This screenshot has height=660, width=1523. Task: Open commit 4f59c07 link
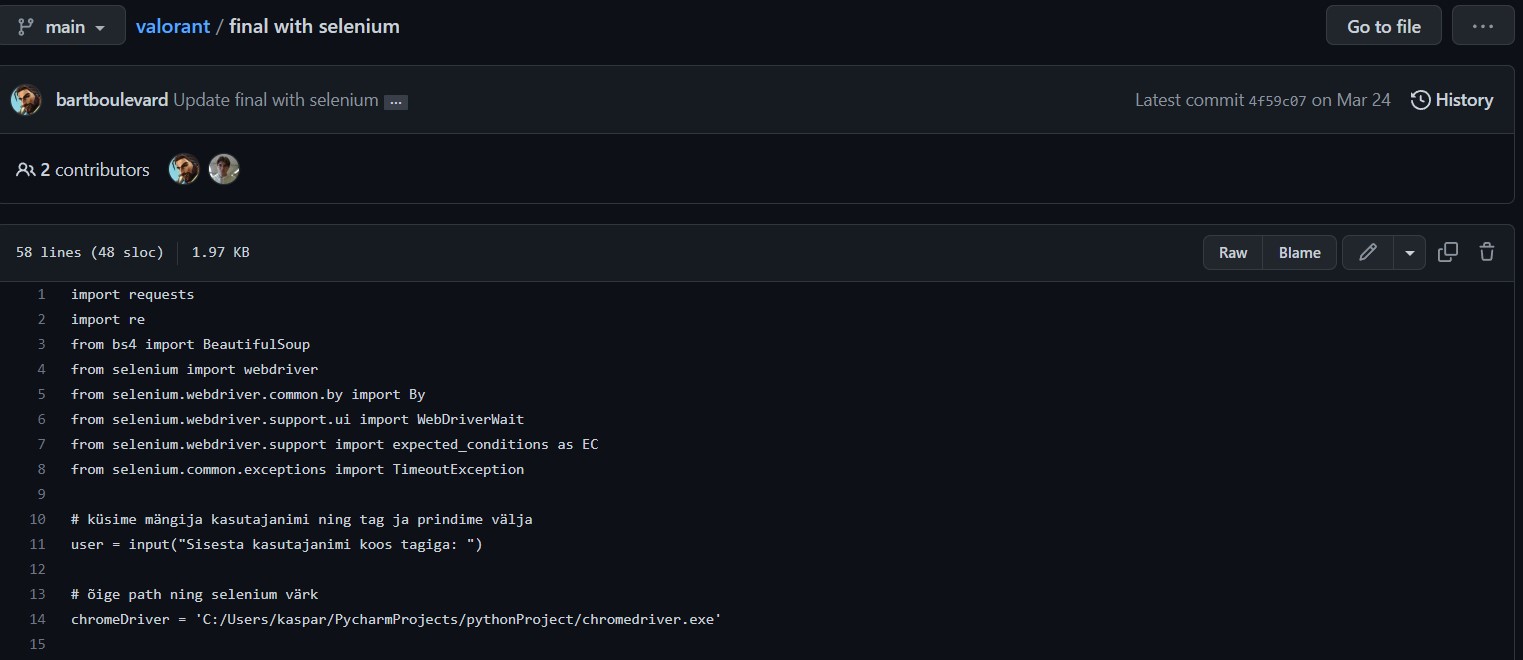coord(1277,101)
